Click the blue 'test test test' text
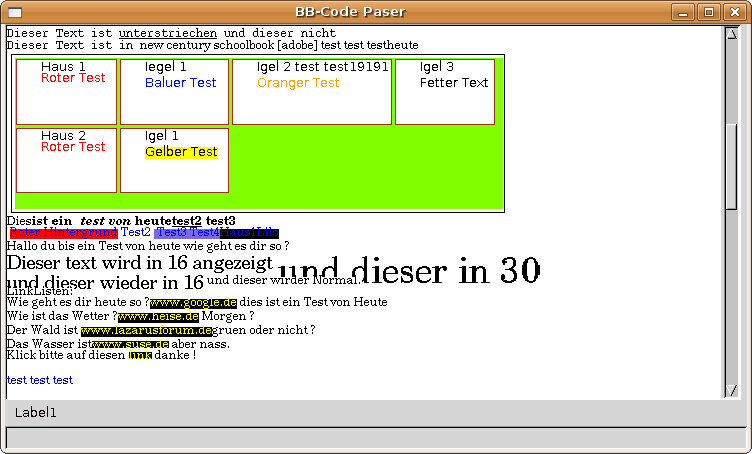The height and width of the screenshot is (454, 752). click(x=40, y=380)
